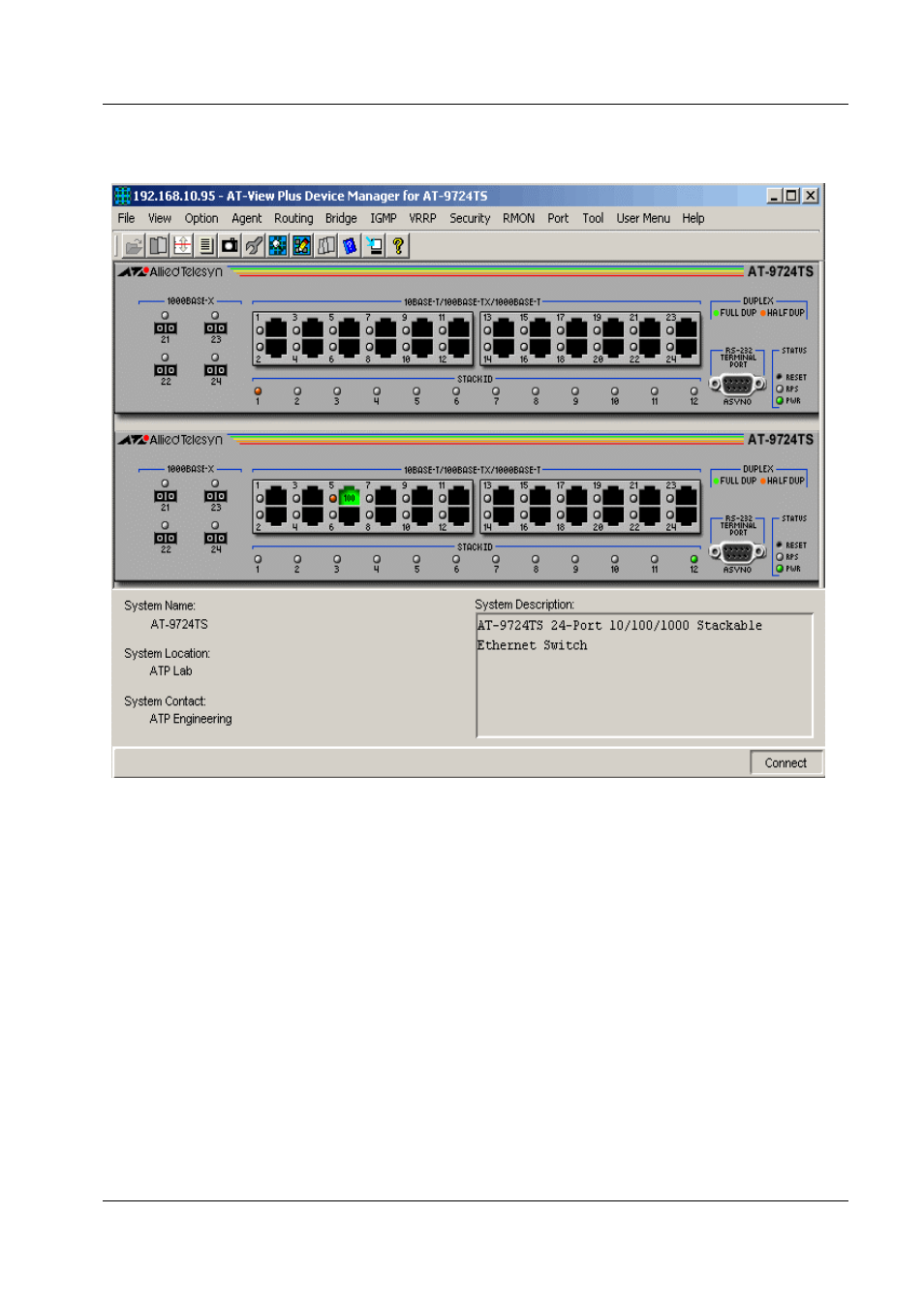
Task: Click the blue grid with pencil icon
Action: coord(302,246)
